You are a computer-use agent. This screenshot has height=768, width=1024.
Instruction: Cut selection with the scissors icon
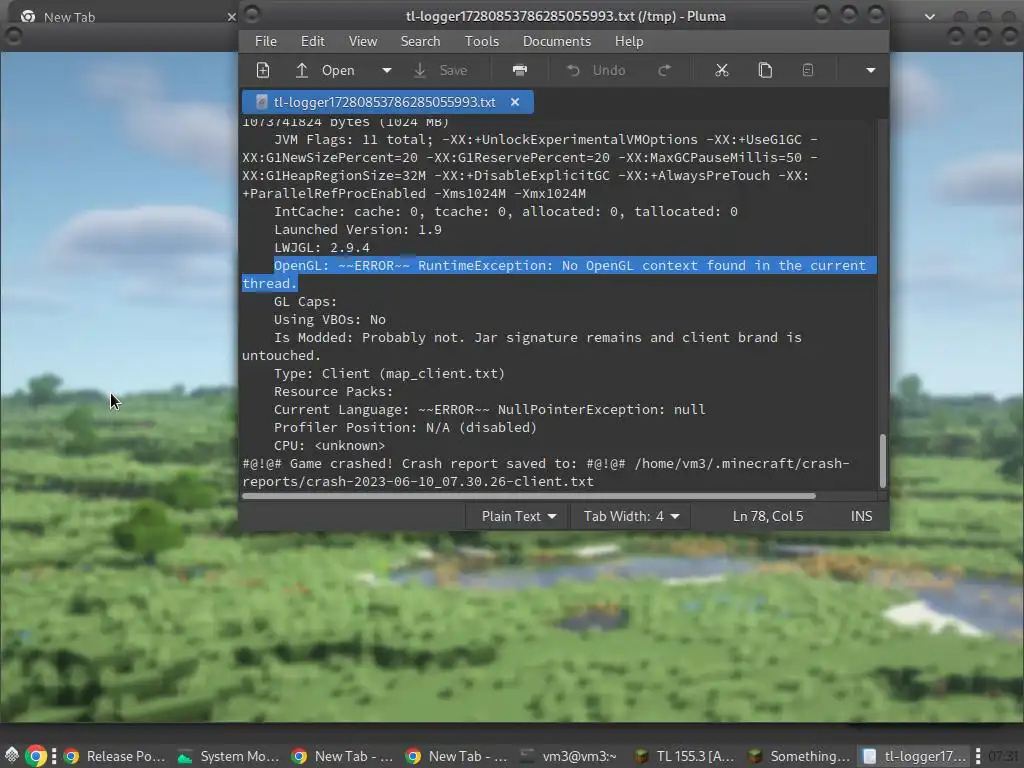pyautogui.click(x=722, y=71)
